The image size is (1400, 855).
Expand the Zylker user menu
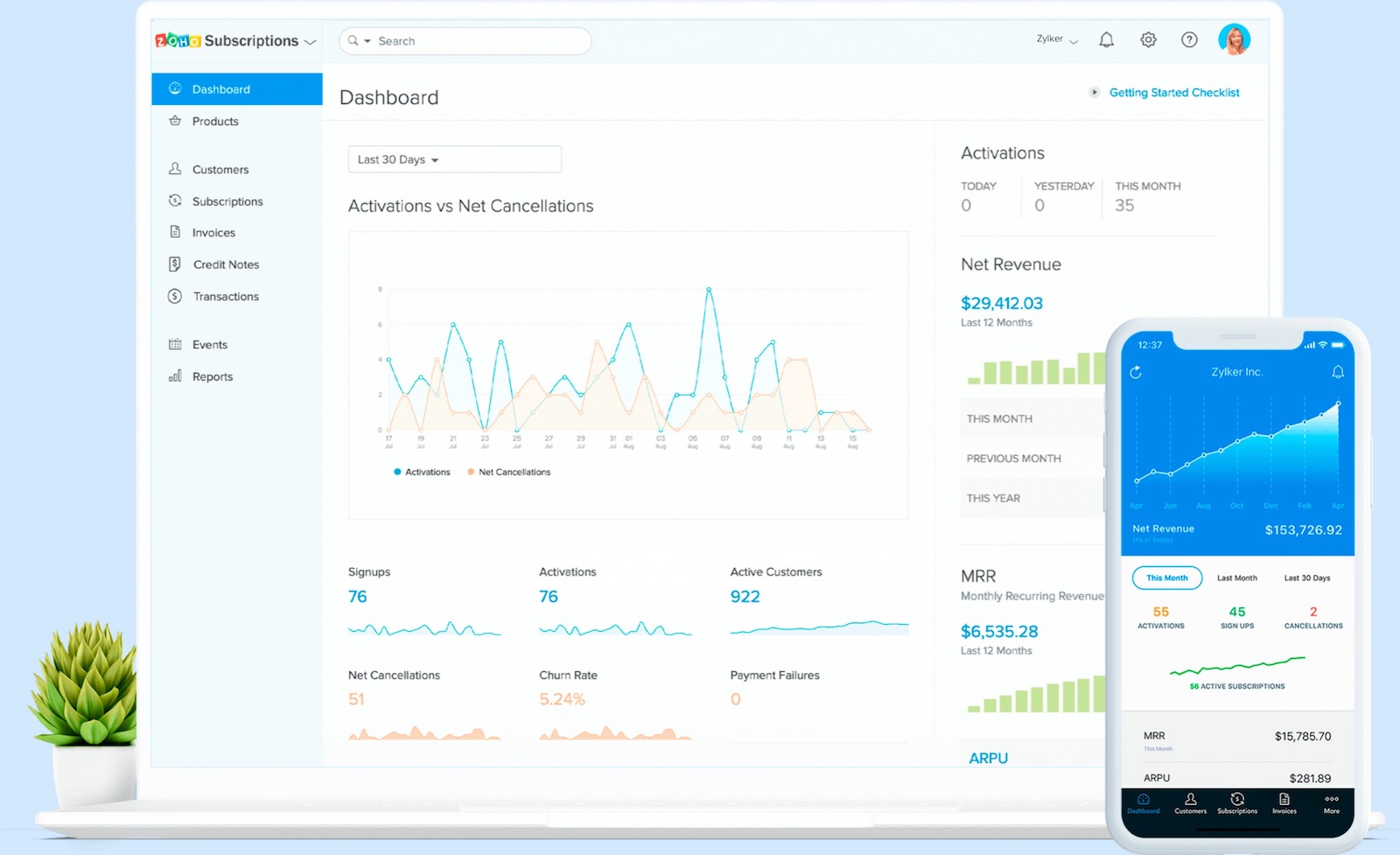click(x=1055, y=39)
